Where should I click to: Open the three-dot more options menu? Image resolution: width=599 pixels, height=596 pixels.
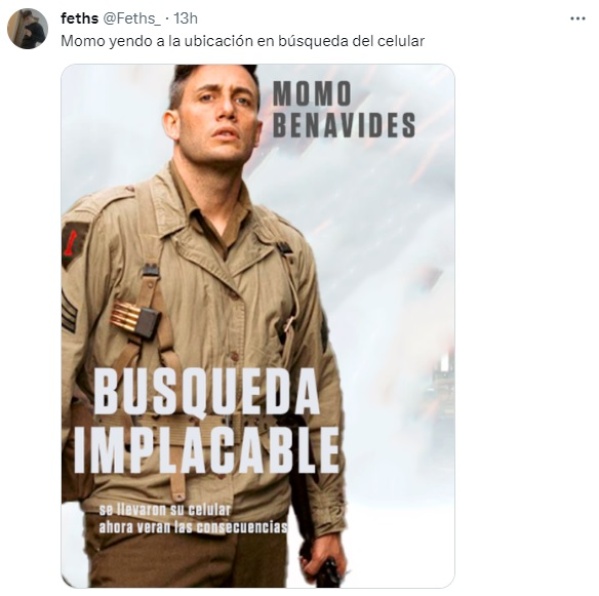click(x=578, y=19)
